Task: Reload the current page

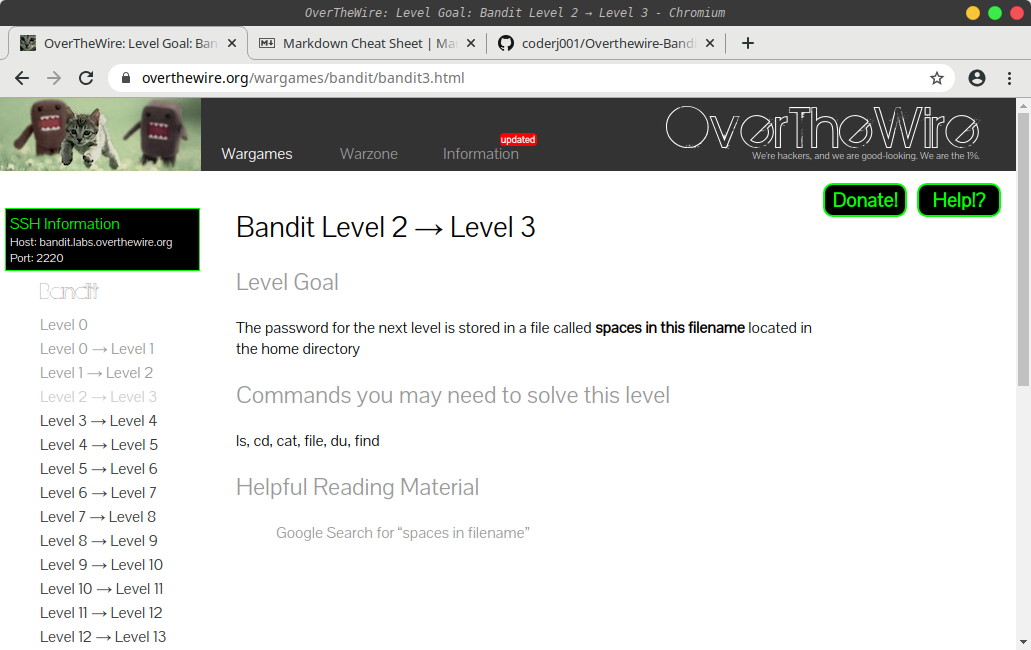Action: [86, 78]
